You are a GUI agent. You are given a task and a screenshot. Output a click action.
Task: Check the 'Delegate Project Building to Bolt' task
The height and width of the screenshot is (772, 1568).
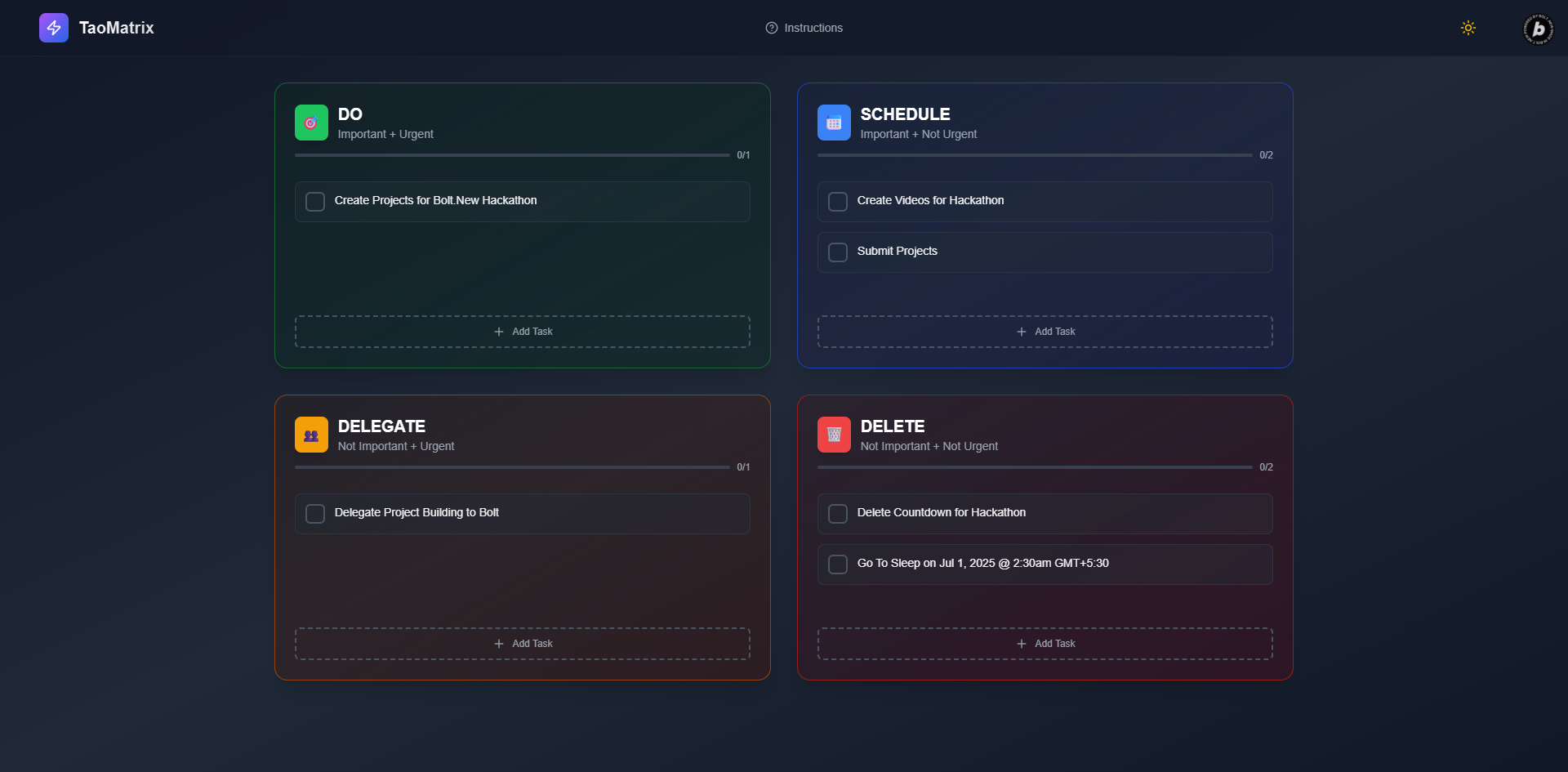click(x=315, y=513)
